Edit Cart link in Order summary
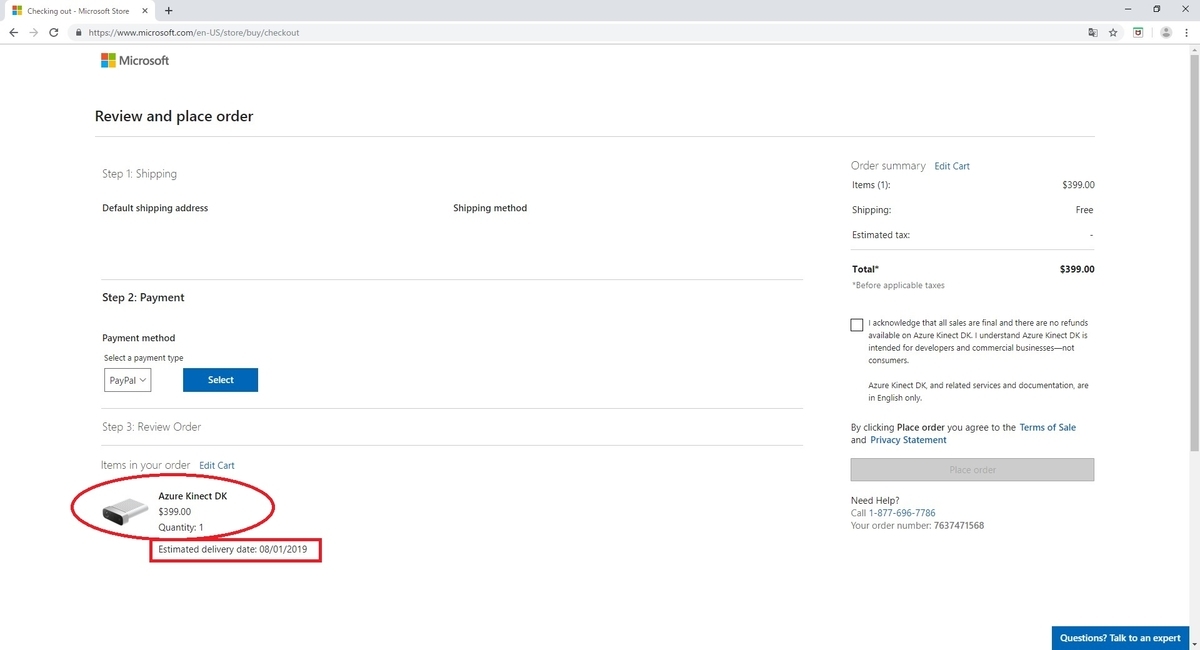Screen dimensions: 1200x650 coord(952,166)
